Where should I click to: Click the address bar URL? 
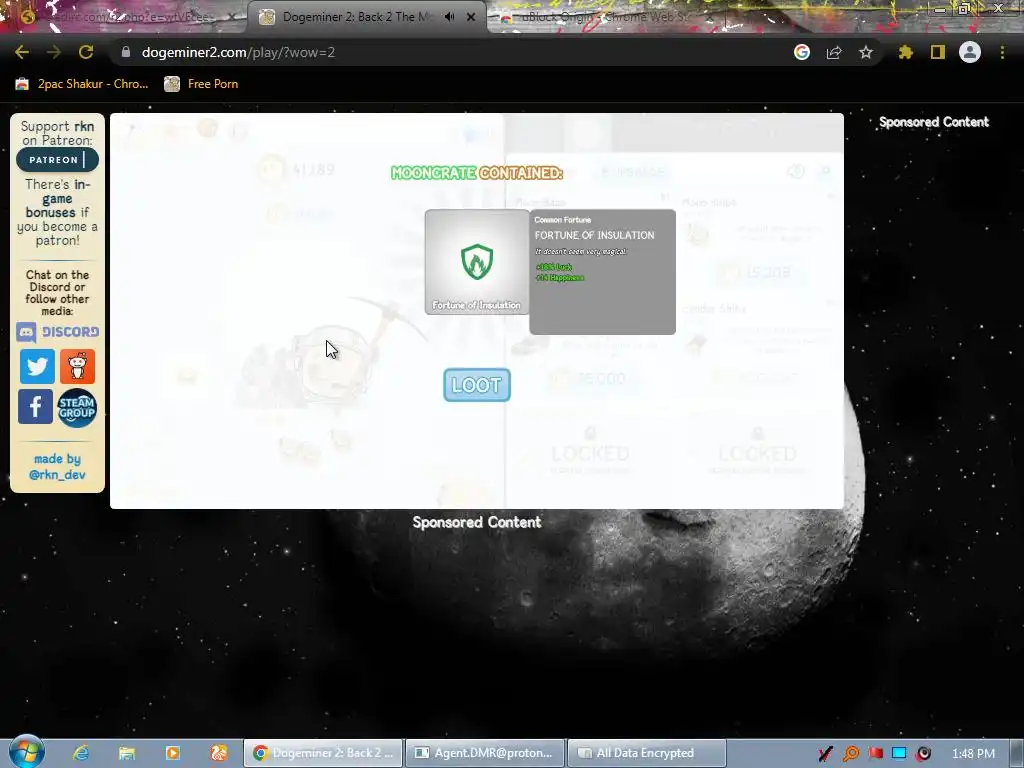[238, 52]
